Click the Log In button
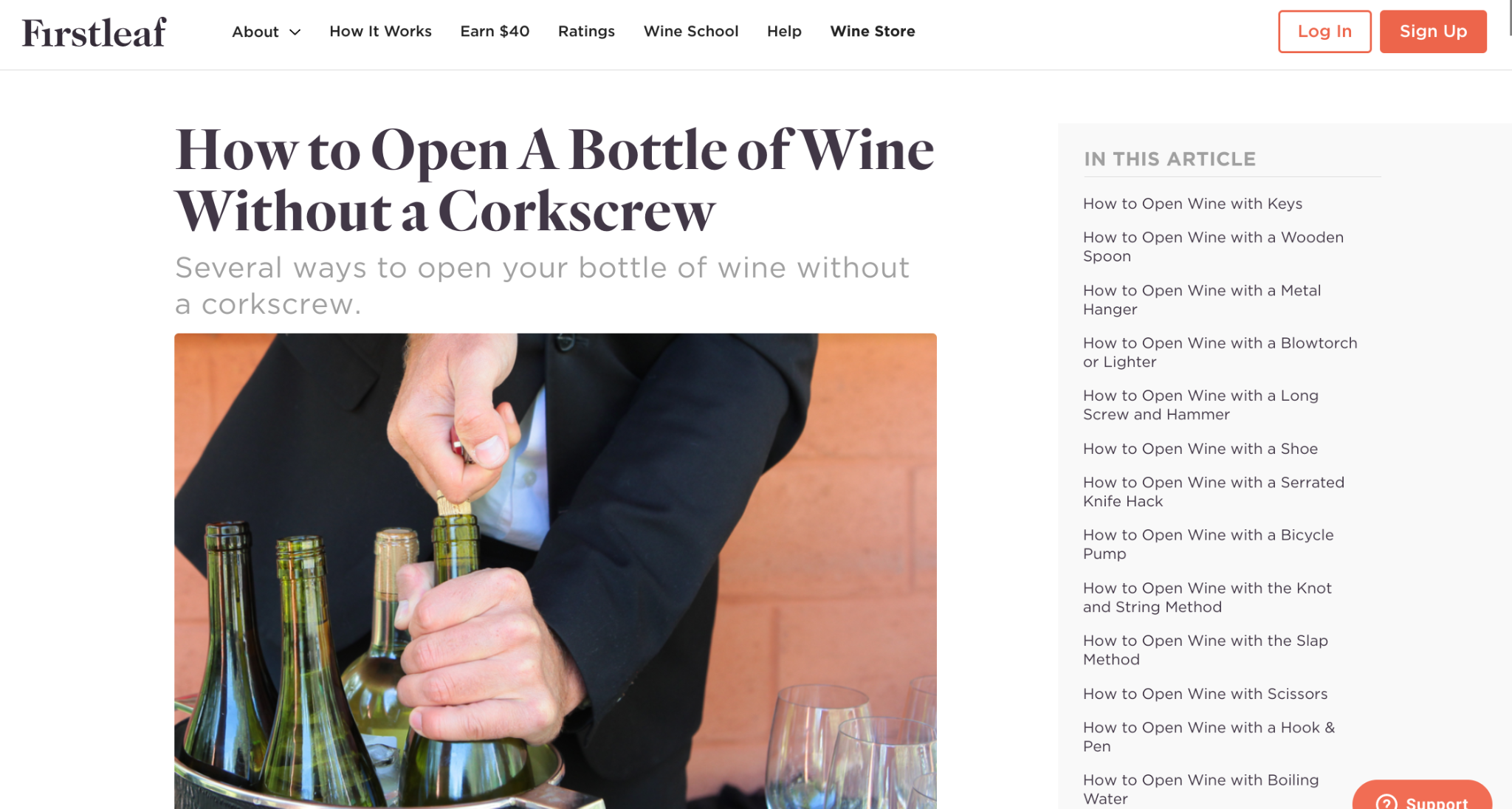The image size is (1512, 809). coord(1324,32)
